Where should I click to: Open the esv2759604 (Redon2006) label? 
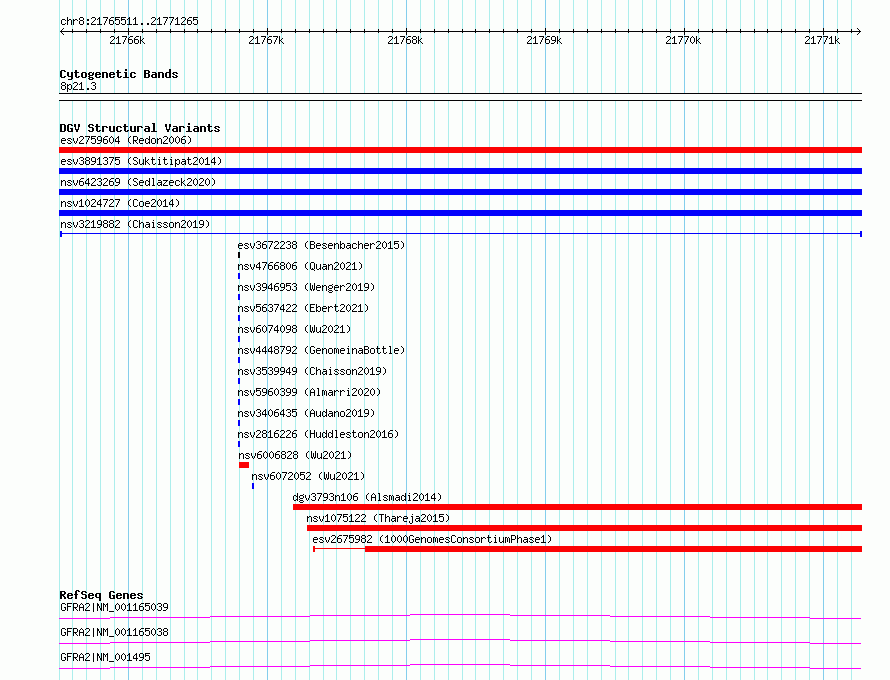pyautogui.click(x=126, y=140)
